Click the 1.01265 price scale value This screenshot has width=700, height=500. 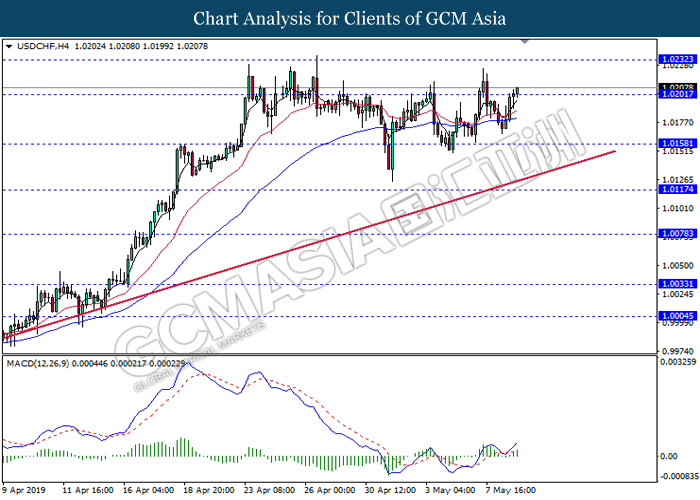click(x=678, y=180)
